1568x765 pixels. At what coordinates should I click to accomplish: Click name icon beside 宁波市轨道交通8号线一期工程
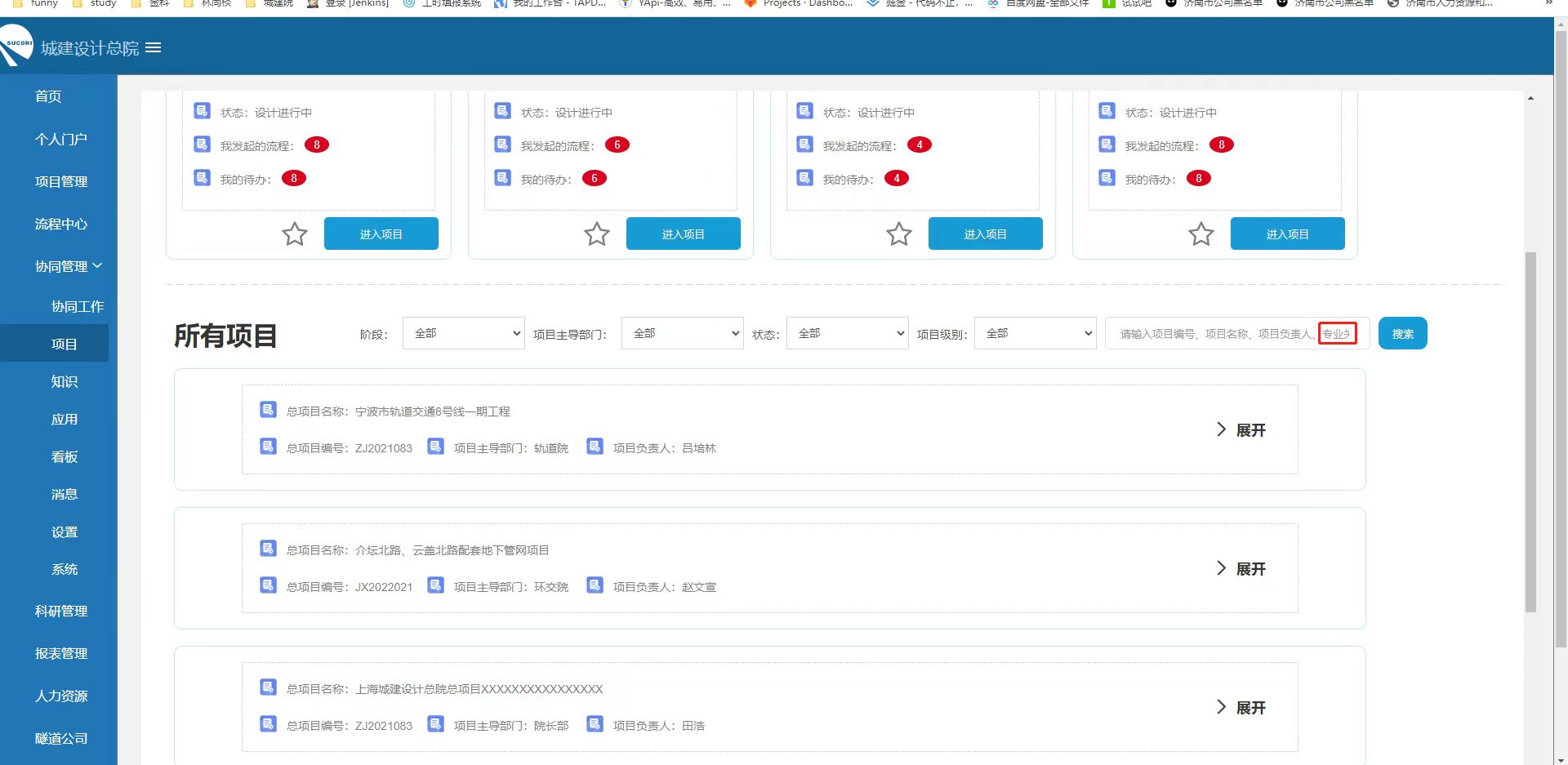click(x=268, y=409)
